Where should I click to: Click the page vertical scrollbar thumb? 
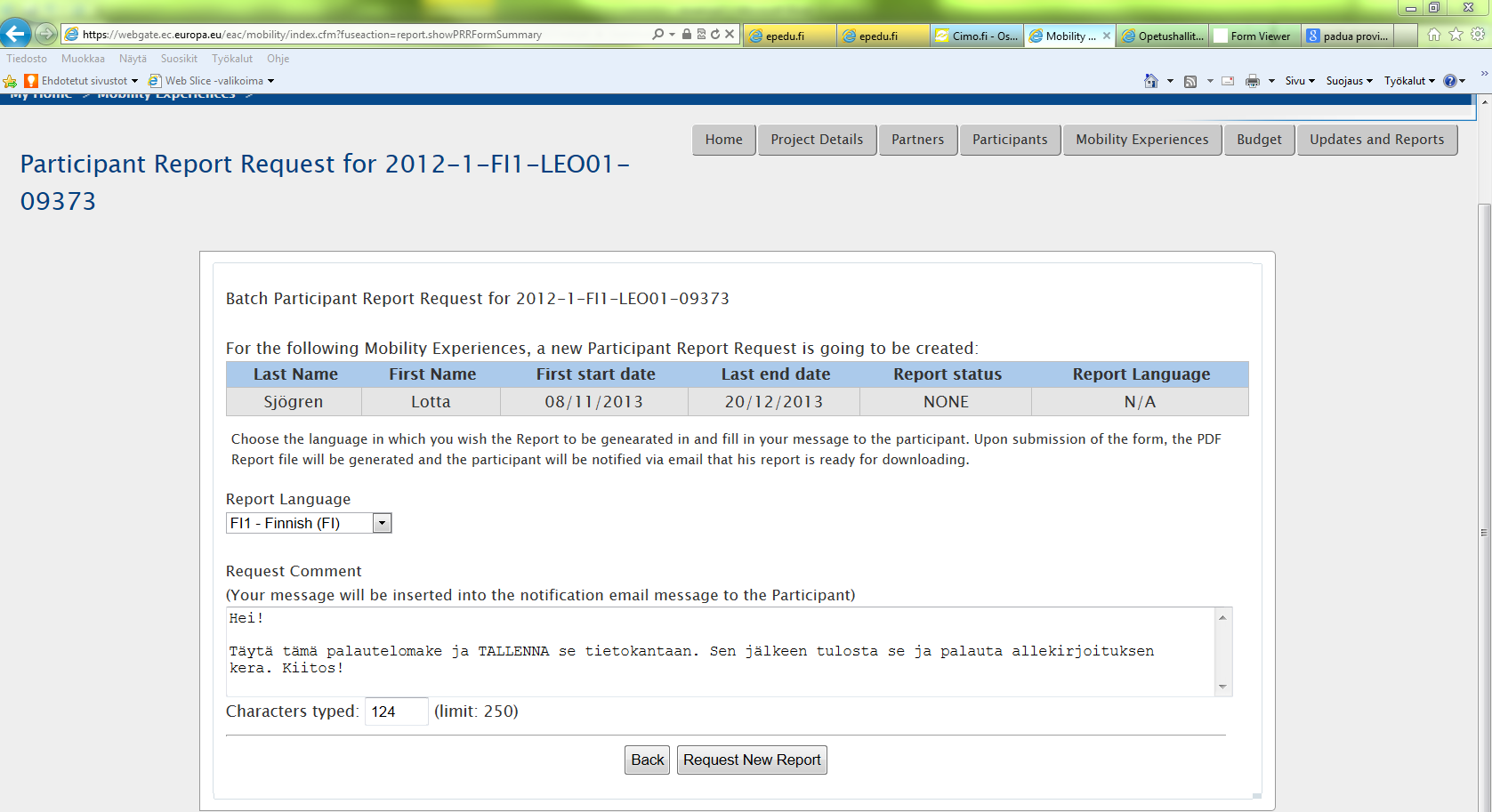(1484, 507)
